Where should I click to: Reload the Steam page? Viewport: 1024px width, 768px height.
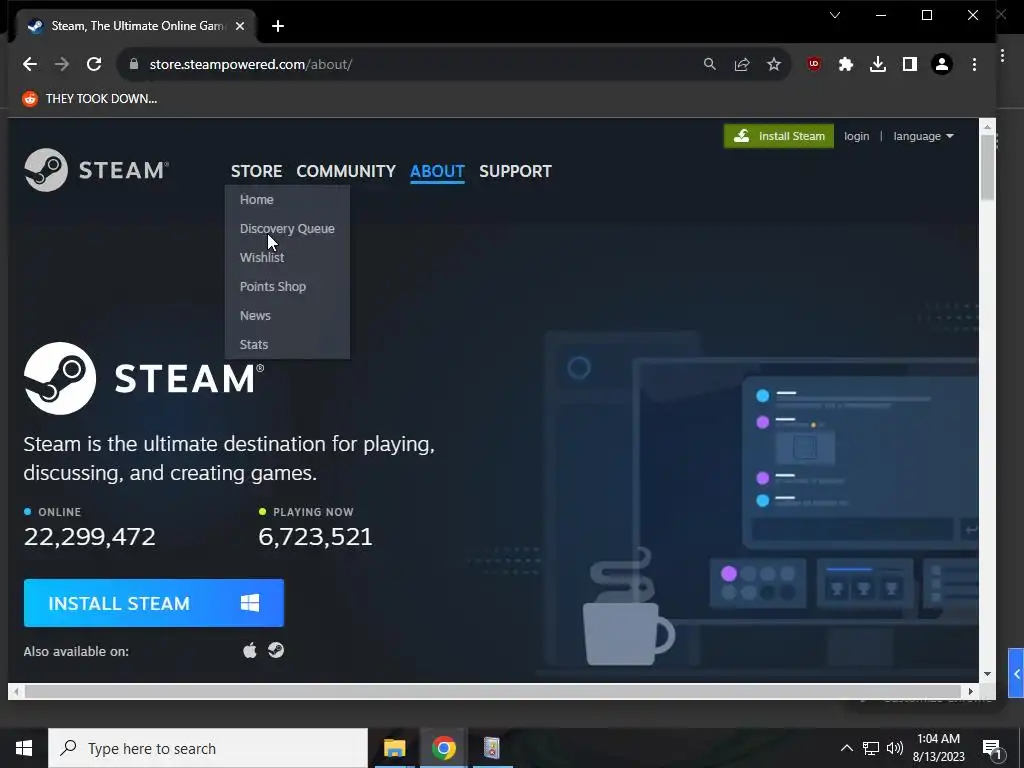point(94,64)
